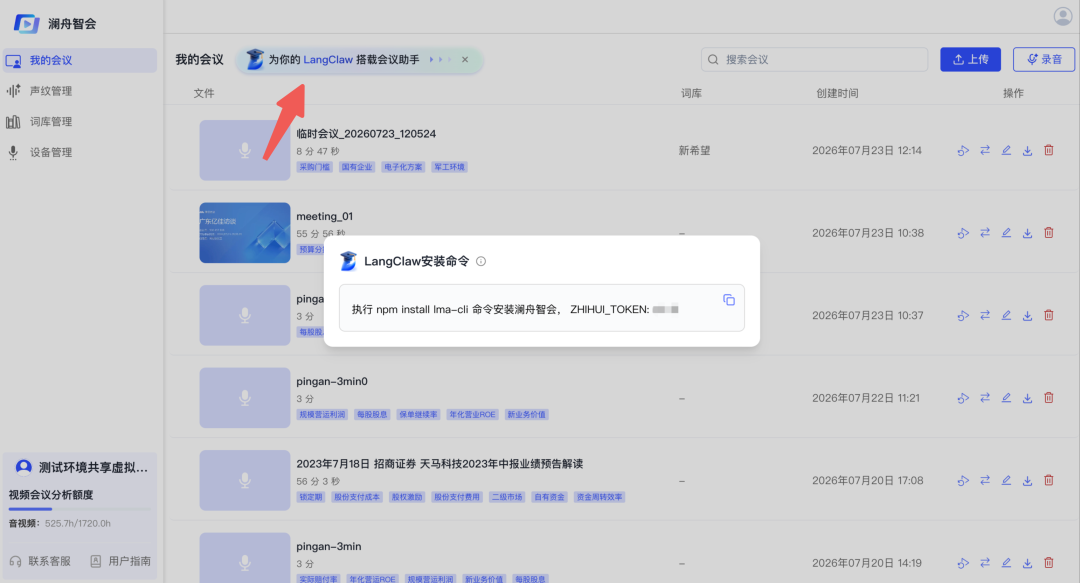Click the 测试环境共享虚拟... account name
The width and height of the screenshot is (1080, 583).
coord(93,467)
